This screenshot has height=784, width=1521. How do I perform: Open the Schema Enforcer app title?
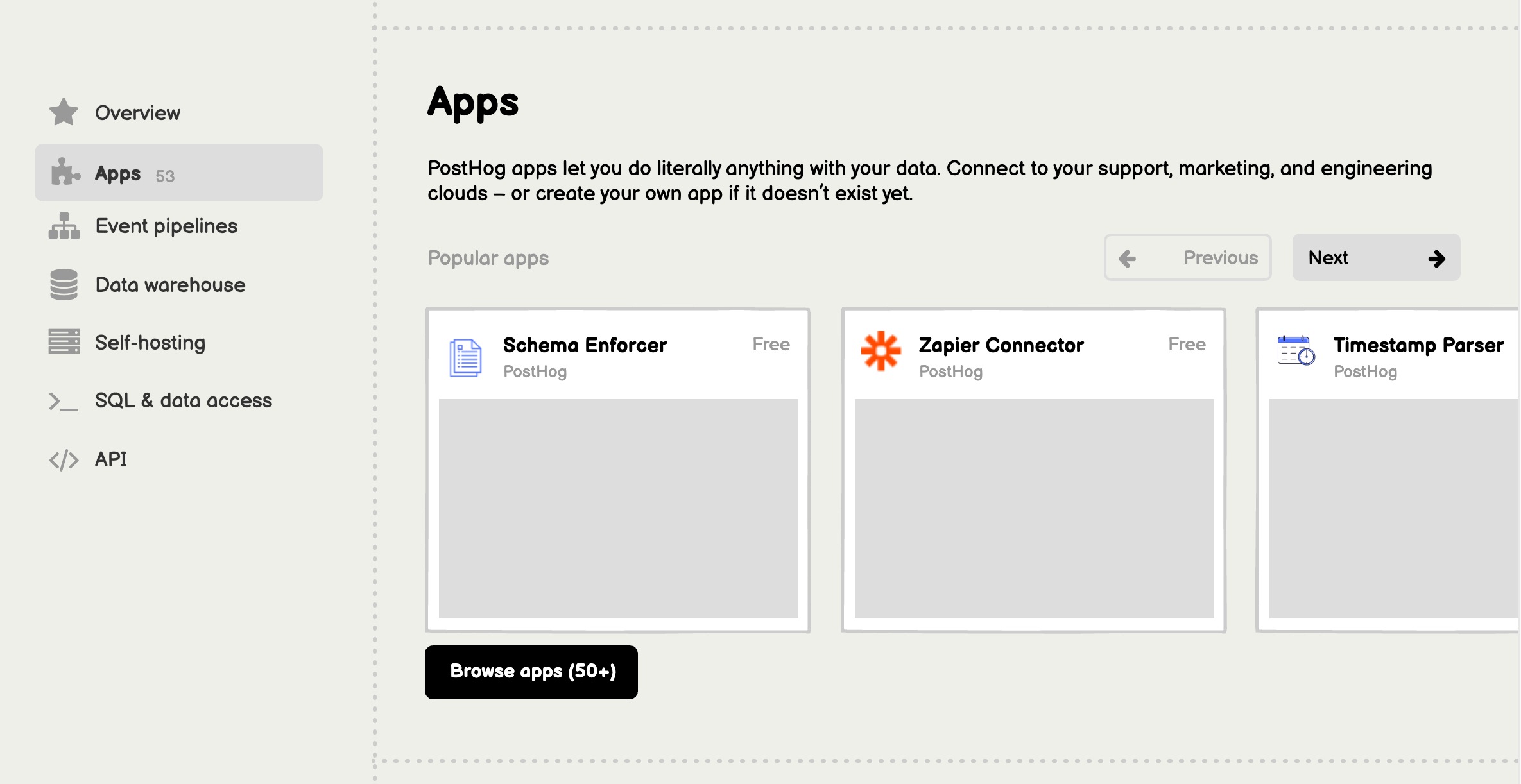pos(585,345)
